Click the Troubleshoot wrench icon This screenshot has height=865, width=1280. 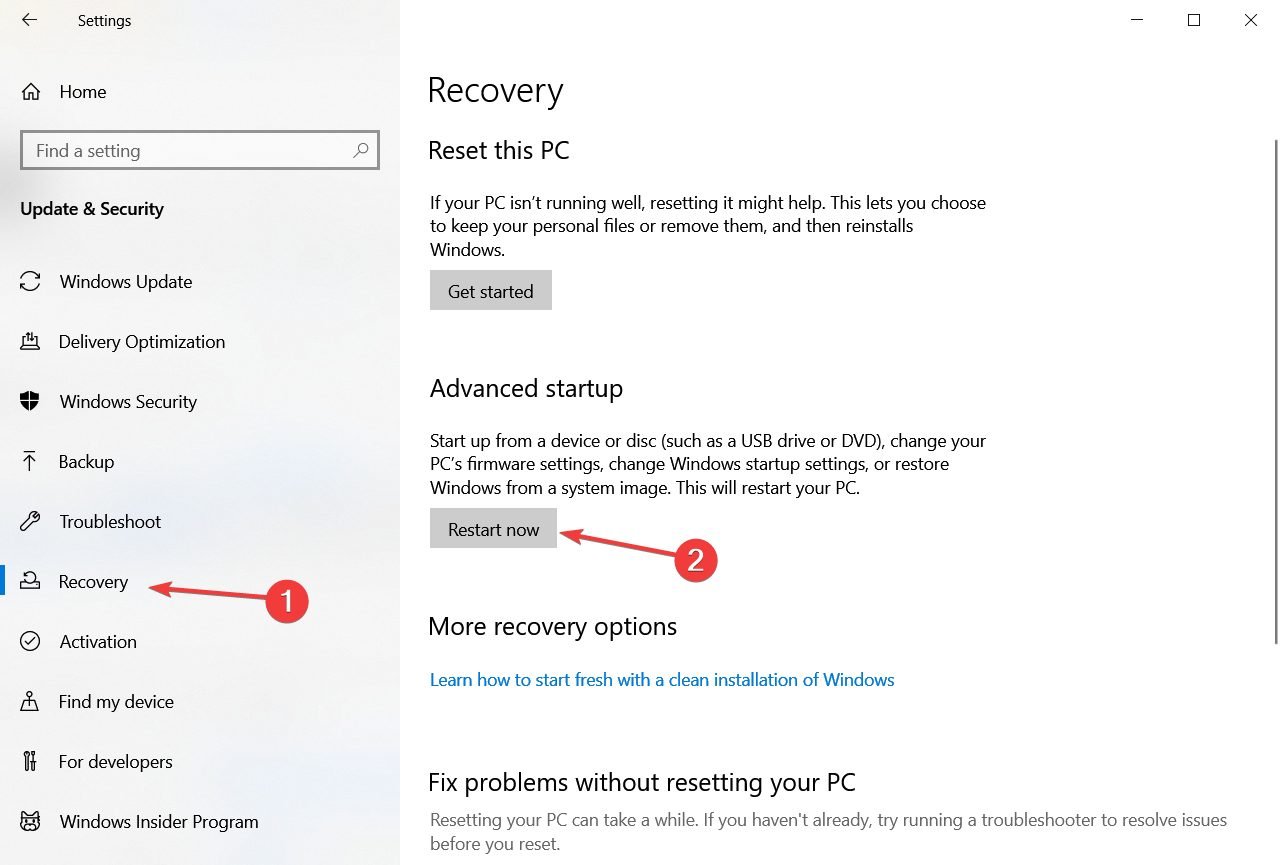pos(30,522)
